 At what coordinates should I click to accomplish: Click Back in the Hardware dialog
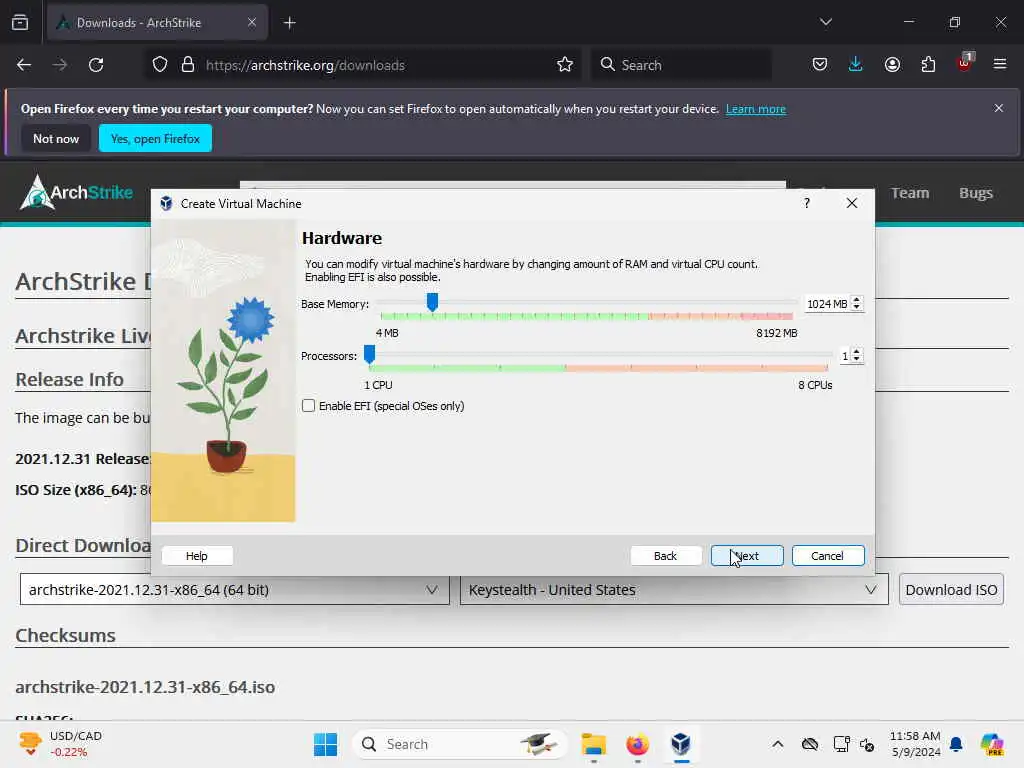click(x=665, y=556)
